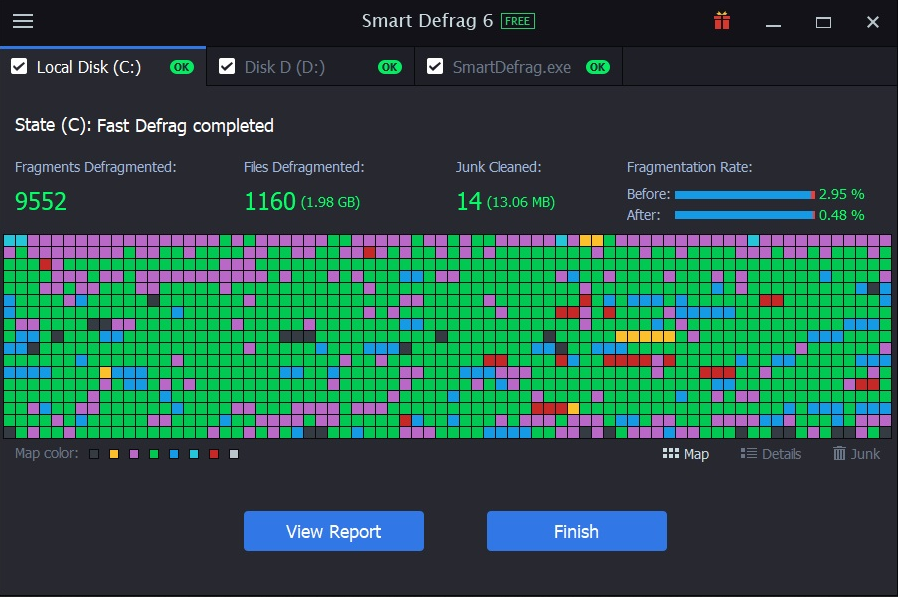Uncheck the Disk D (D:) checkbox

227,66
